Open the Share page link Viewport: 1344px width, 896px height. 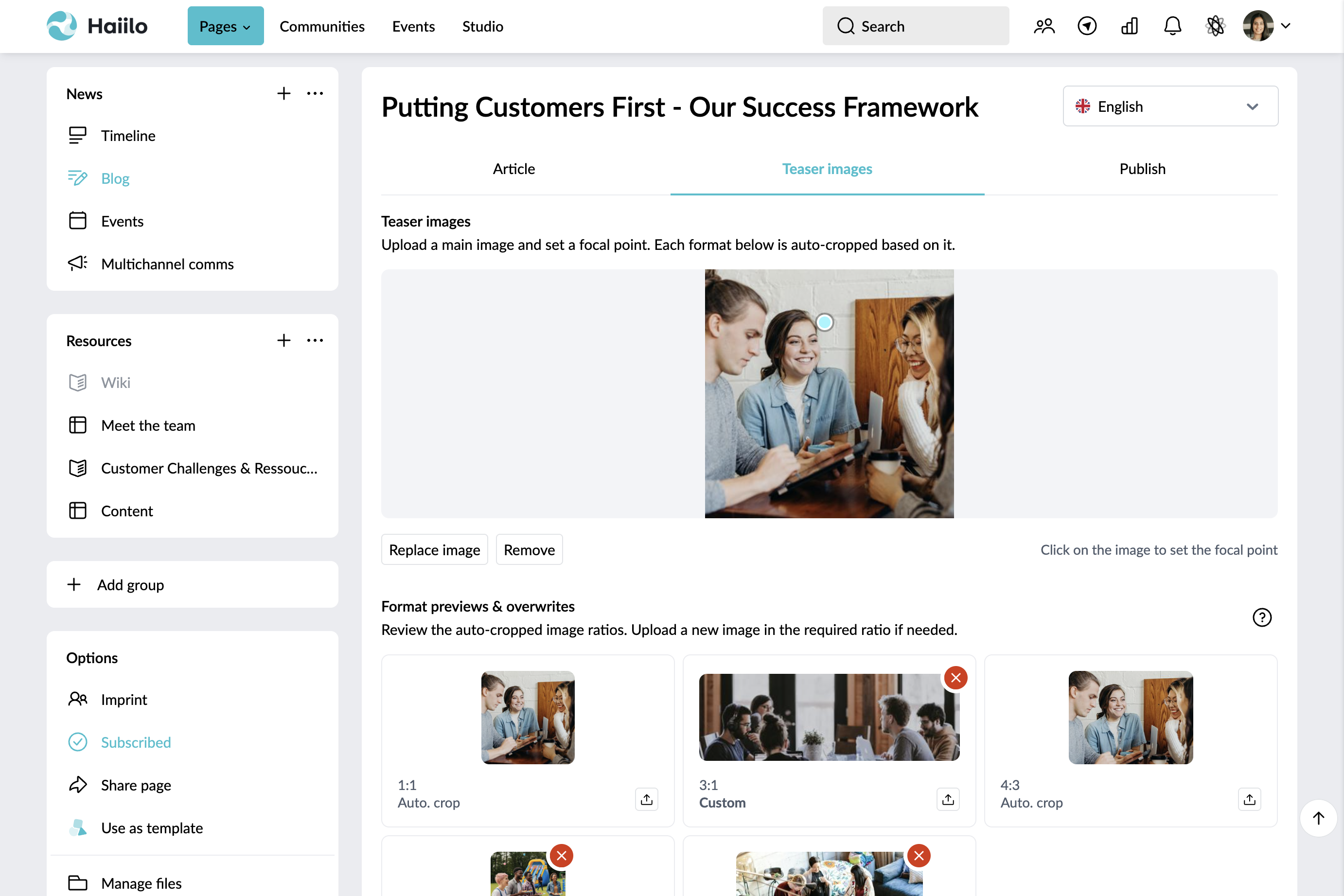click(x=136, y=785)
